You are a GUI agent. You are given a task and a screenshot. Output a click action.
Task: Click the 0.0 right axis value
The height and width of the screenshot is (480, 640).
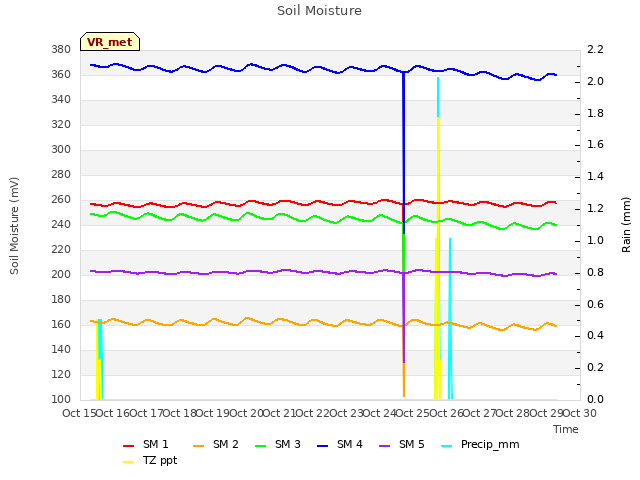595,400
